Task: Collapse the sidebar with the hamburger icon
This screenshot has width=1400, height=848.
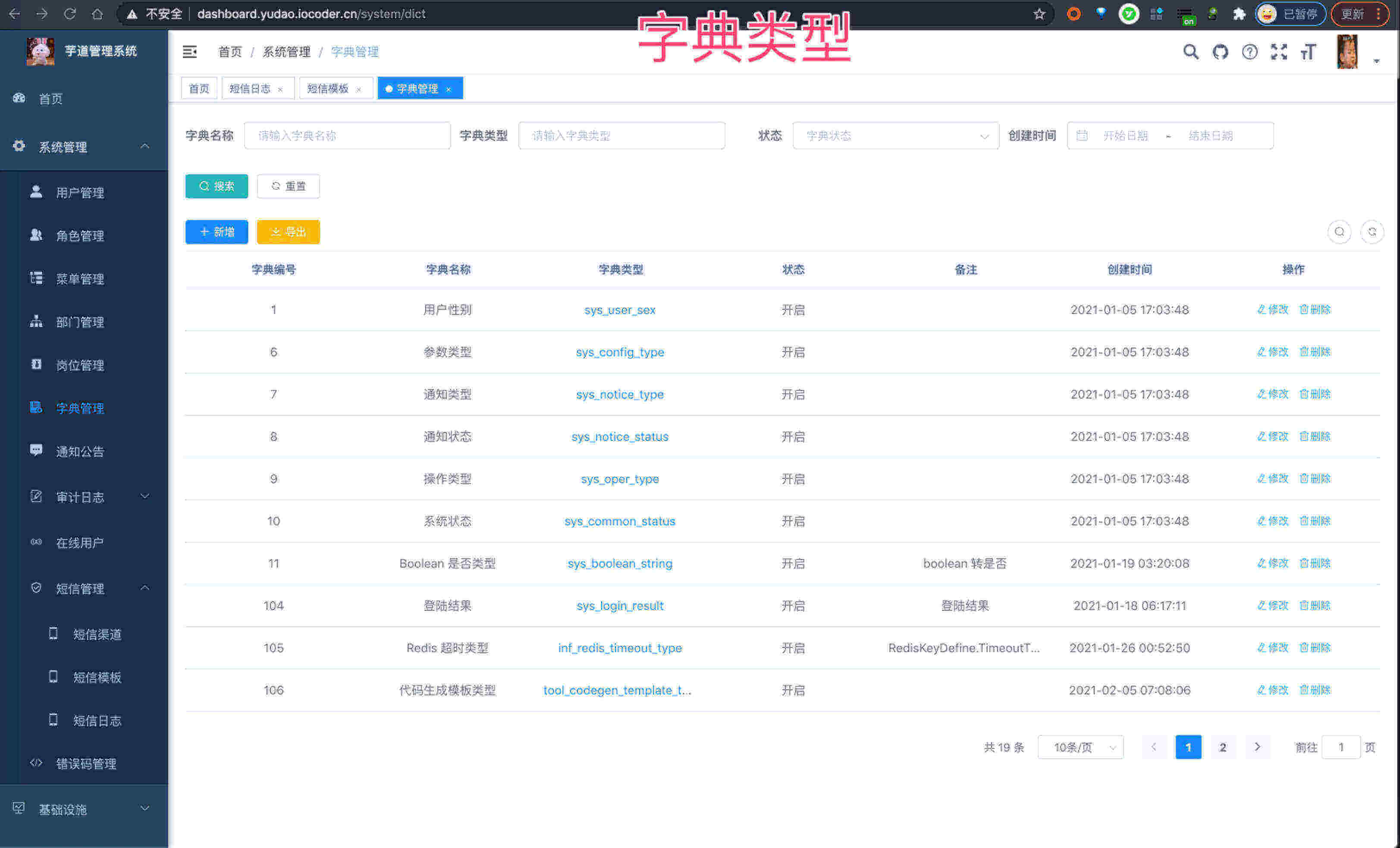Action: (190, 52)
